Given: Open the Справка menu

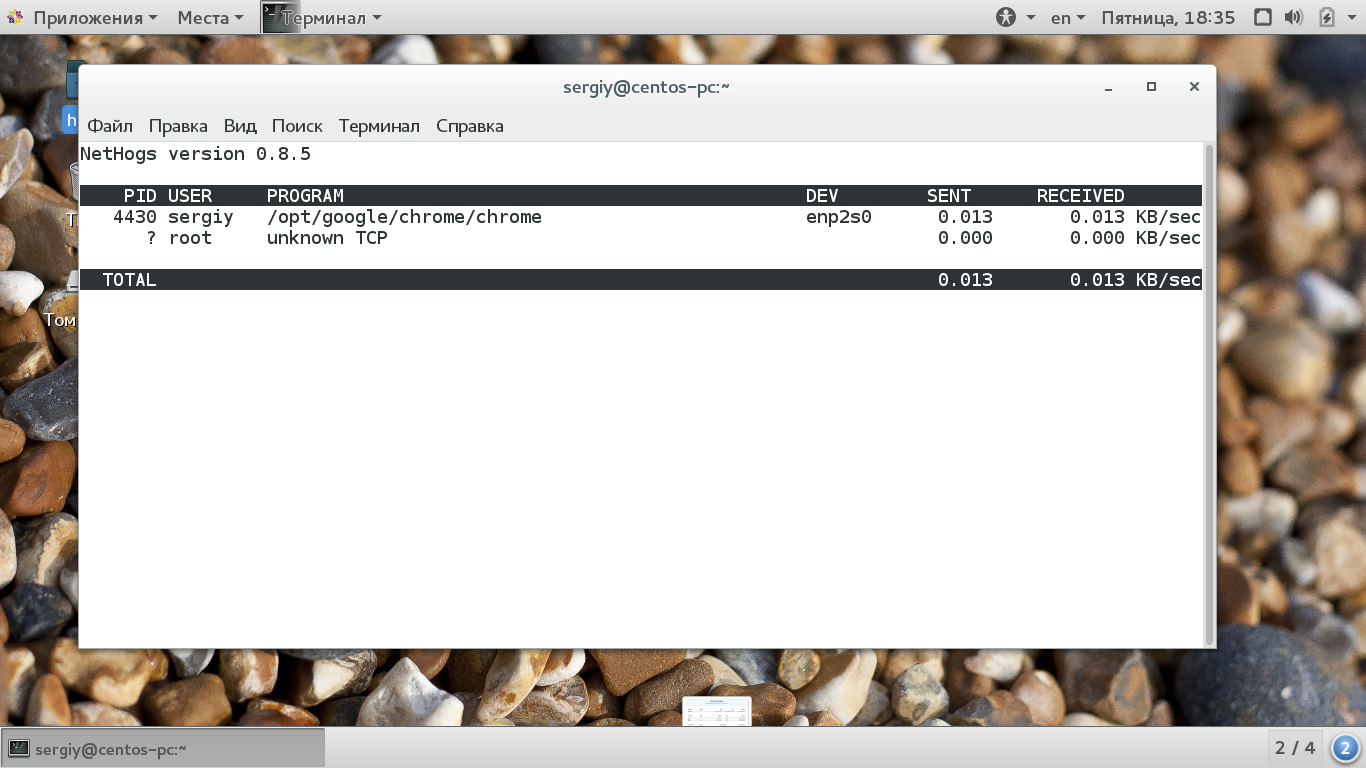Looking at the screenshot, I should pos(470,126).
